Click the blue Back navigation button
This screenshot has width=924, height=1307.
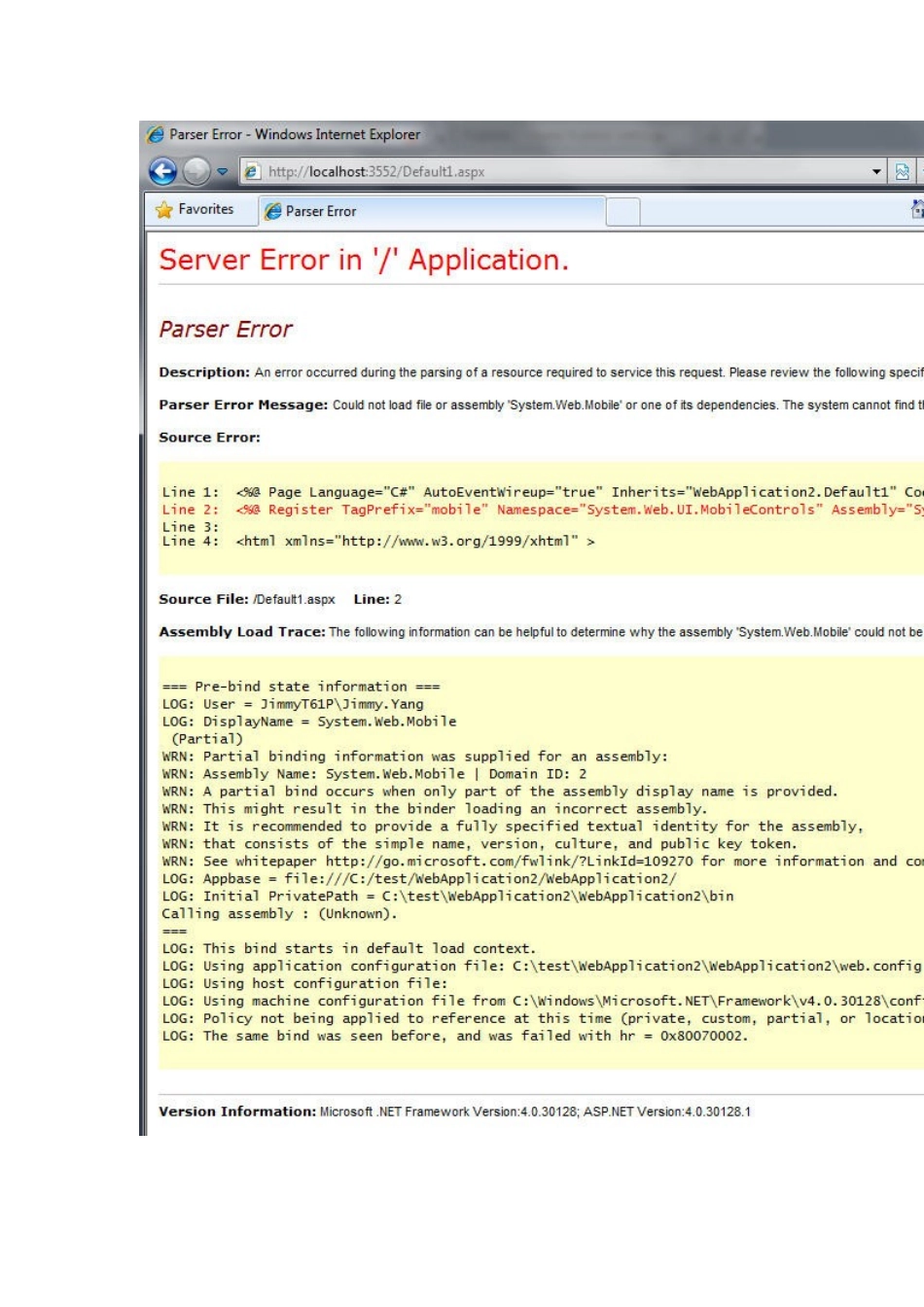pyautogui.click(x=162, y=172)
